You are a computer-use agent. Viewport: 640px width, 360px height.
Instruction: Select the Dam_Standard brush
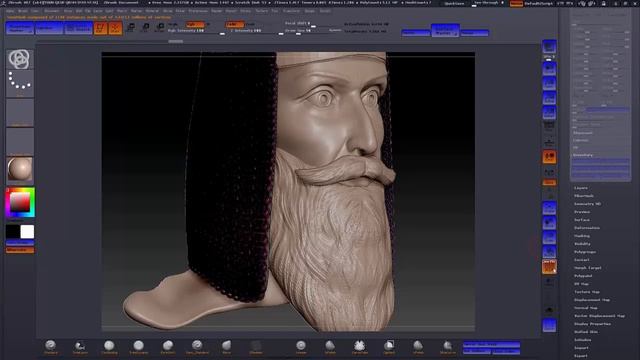pos(197,347)
